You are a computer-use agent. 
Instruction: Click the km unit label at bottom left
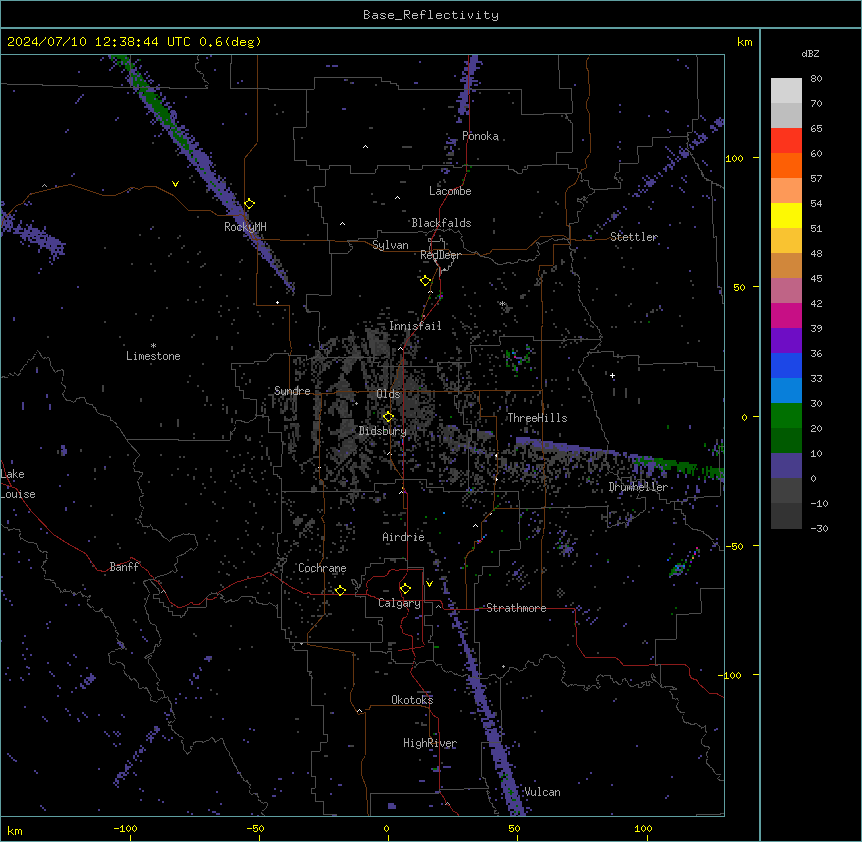click(x=15, y=831)
